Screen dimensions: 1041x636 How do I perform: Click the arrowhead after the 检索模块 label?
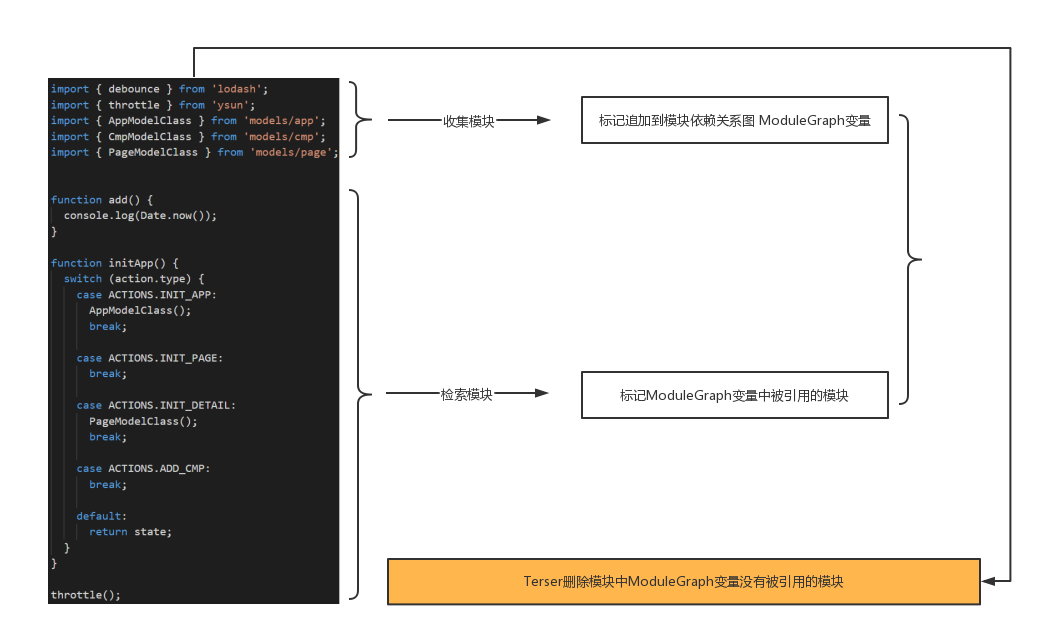[x=542, y=394]
